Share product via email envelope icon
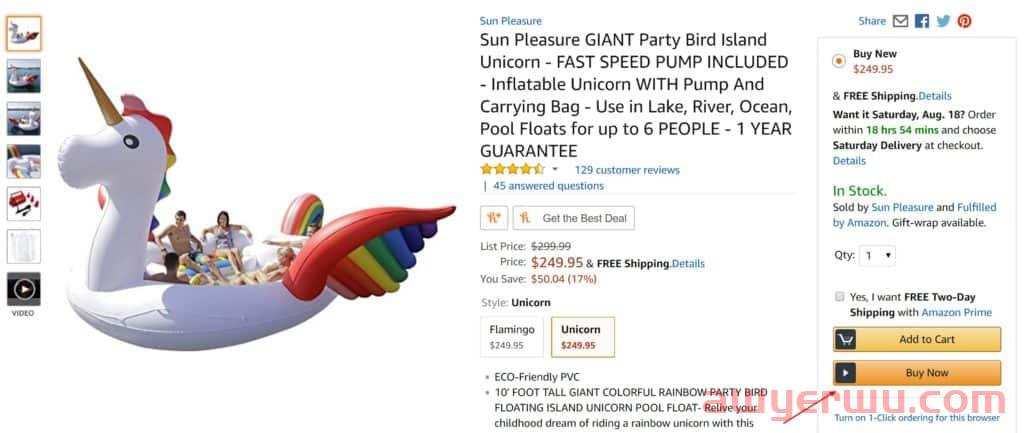 900,21
